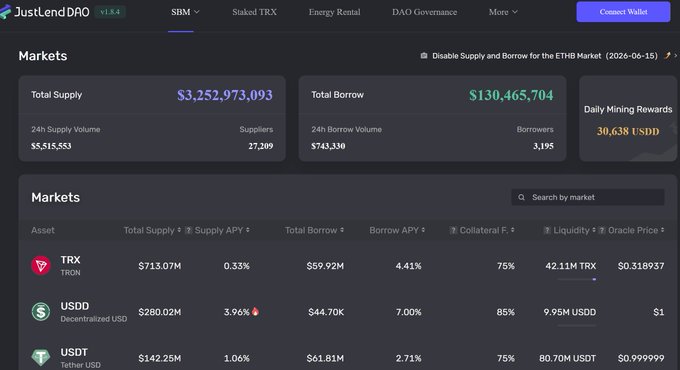
Task: Click the USDD token icon
Action: 41,311
